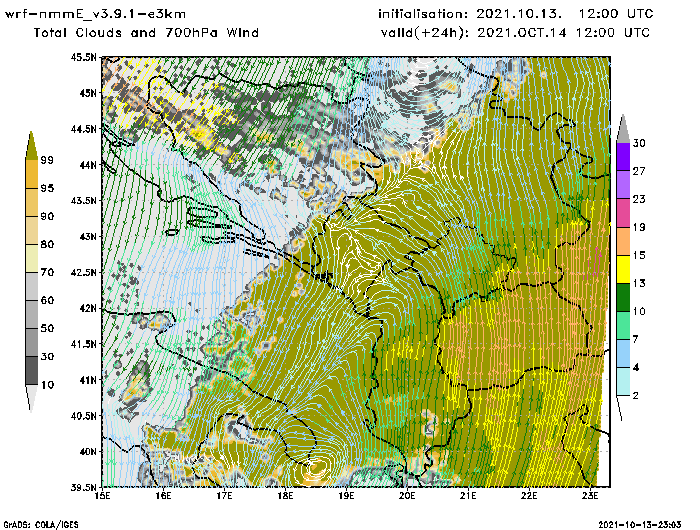Click the '16E' longitude label
This screenshot has width=700, height=530.
(163, 496)
